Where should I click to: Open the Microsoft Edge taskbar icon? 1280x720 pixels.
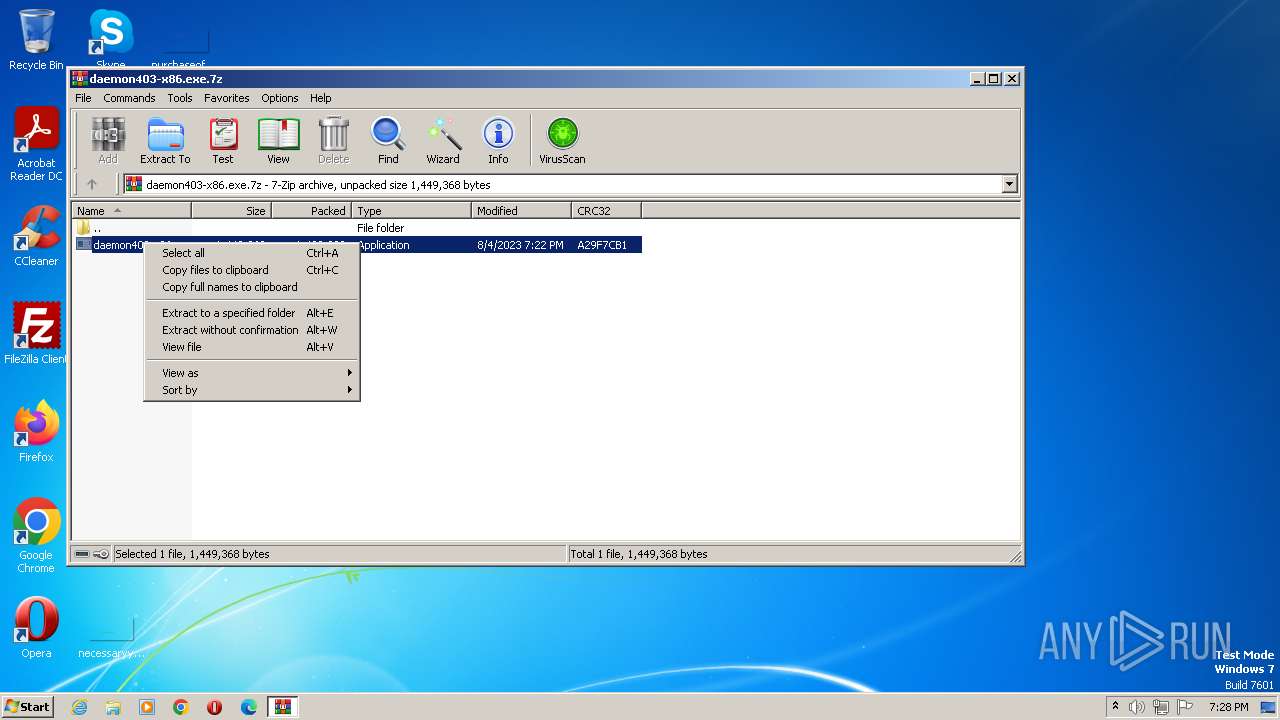pos(249,707)
